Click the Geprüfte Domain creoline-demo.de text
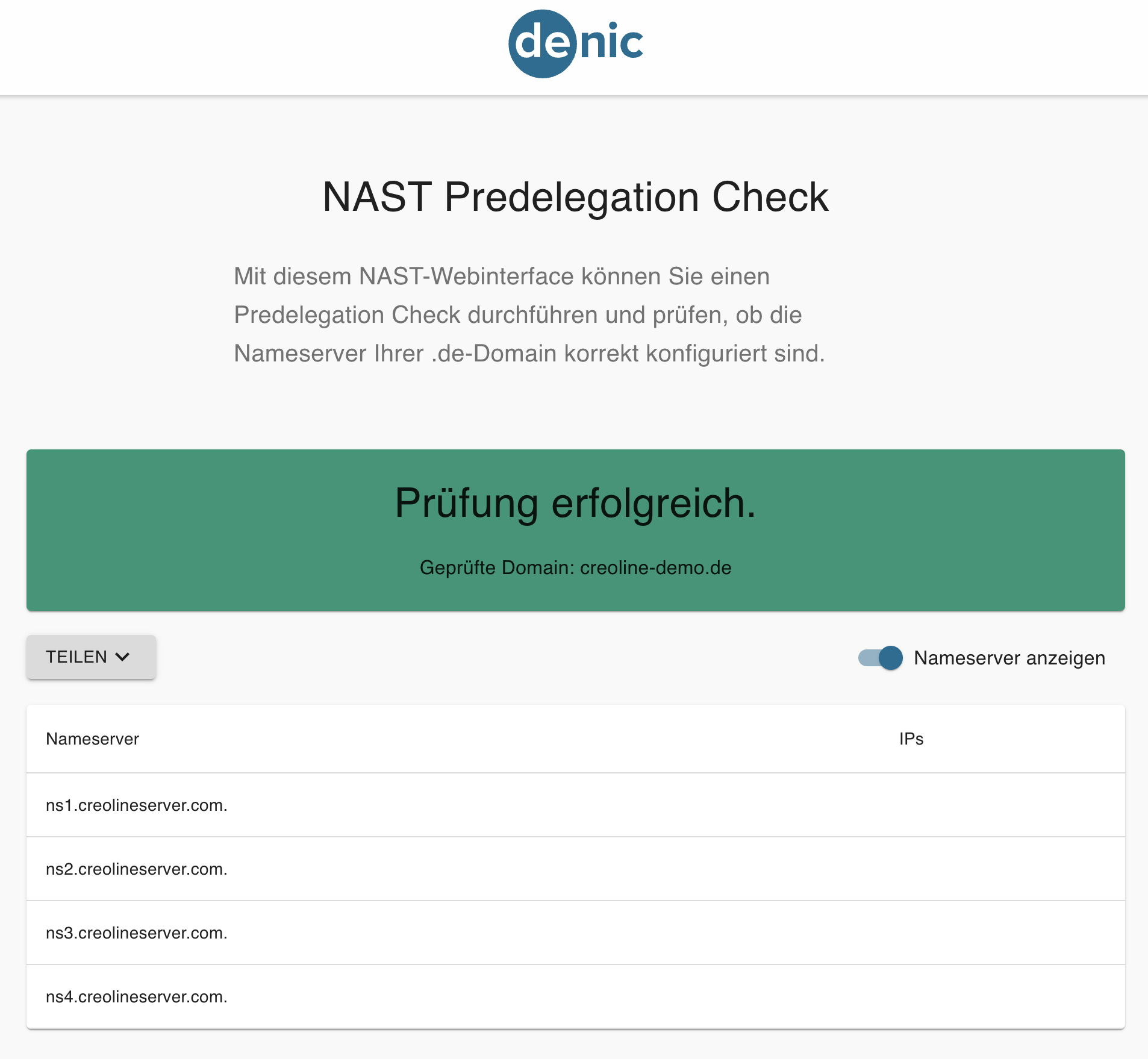This screenshot has width=1148, height=1059. tap(575, 567)
